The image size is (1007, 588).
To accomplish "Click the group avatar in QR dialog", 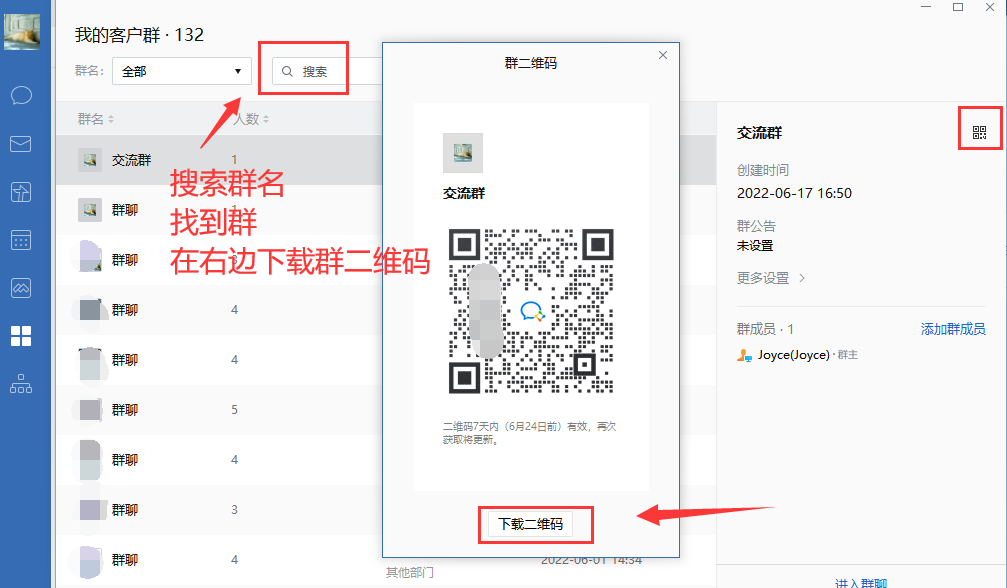I will pos(462,153).
